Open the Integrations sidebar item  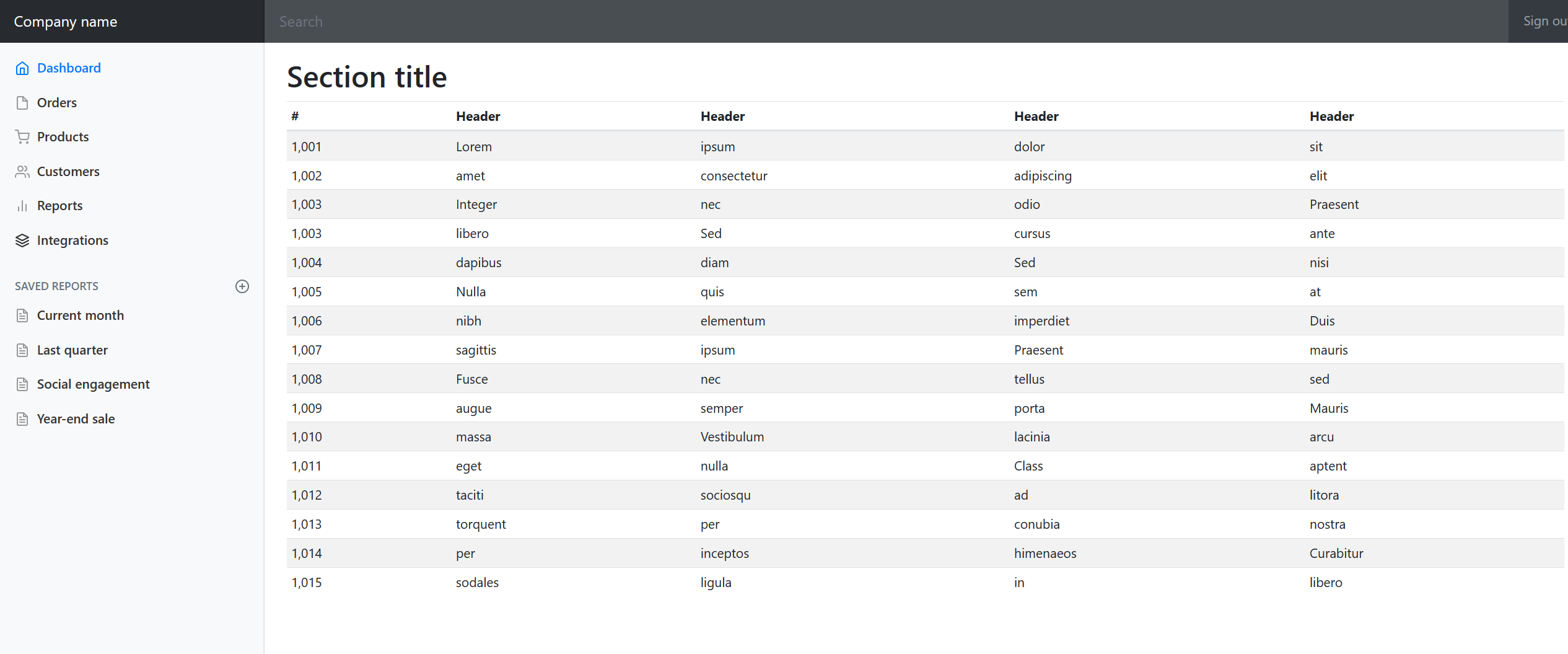[x=72, y=241]
